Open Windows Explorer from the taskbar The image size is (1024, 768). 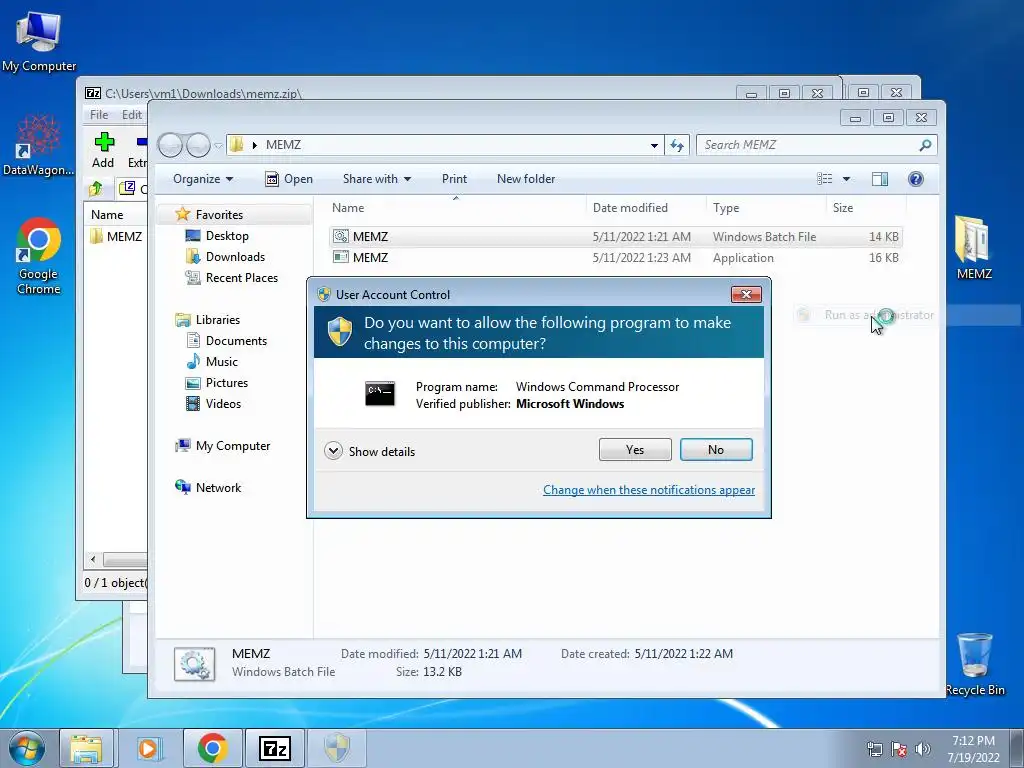tap(86, 748)
